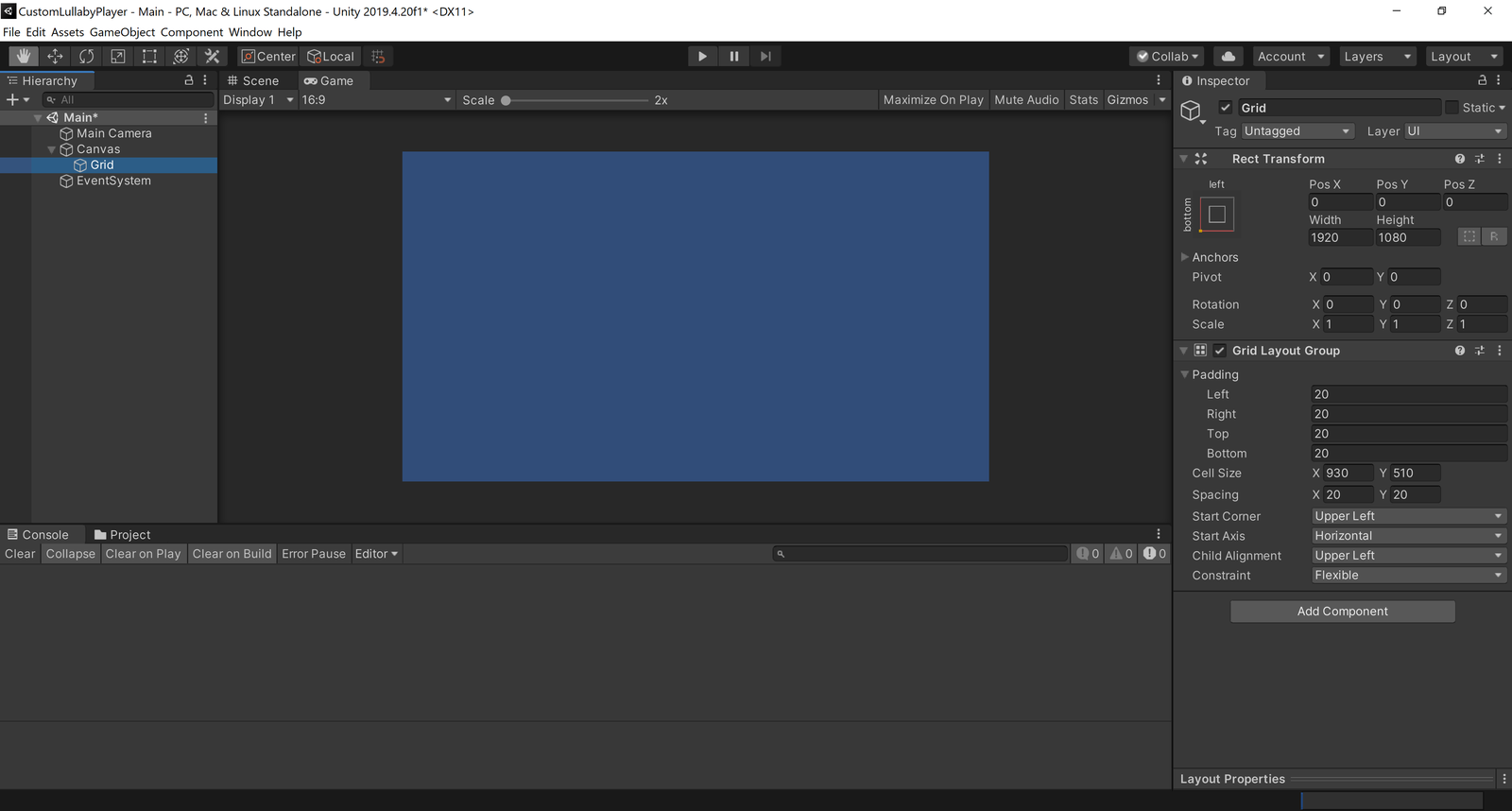Select the Transform tool

pos(181,57)
